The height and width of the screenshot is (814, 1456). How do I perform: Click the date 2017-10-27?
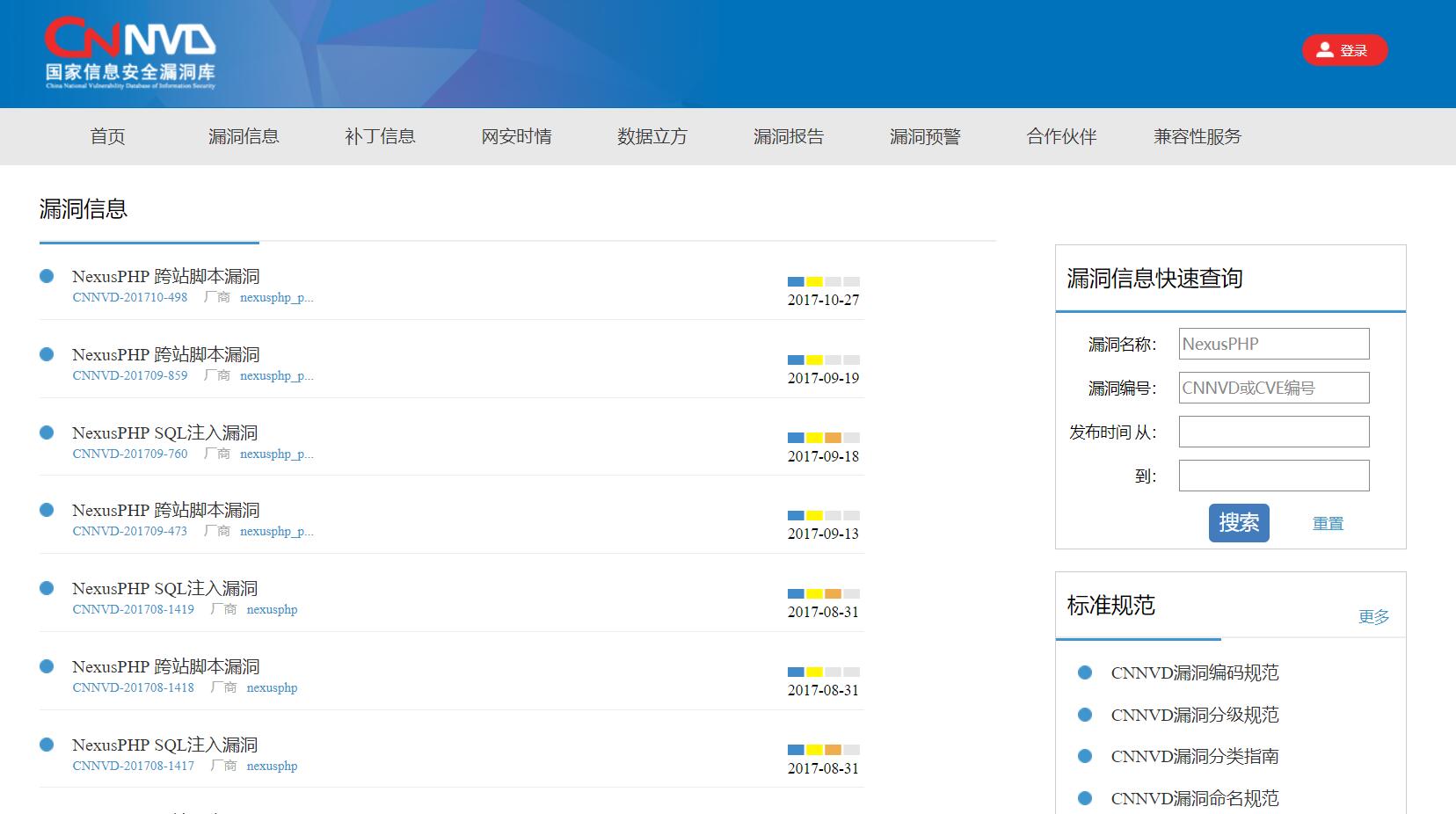pyautogui.click(x=824, y=300)
